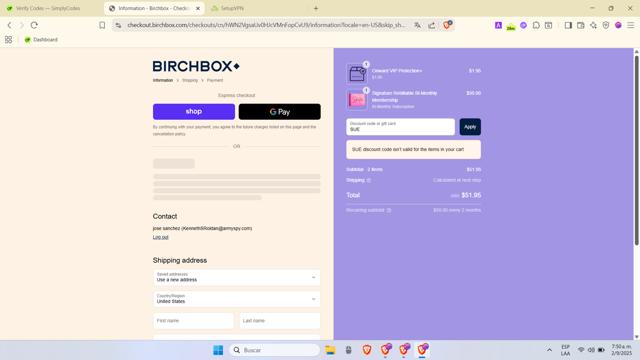640x360 pixels.
Task: Open the purple circular extension icon
Action: tap(523, 25)
